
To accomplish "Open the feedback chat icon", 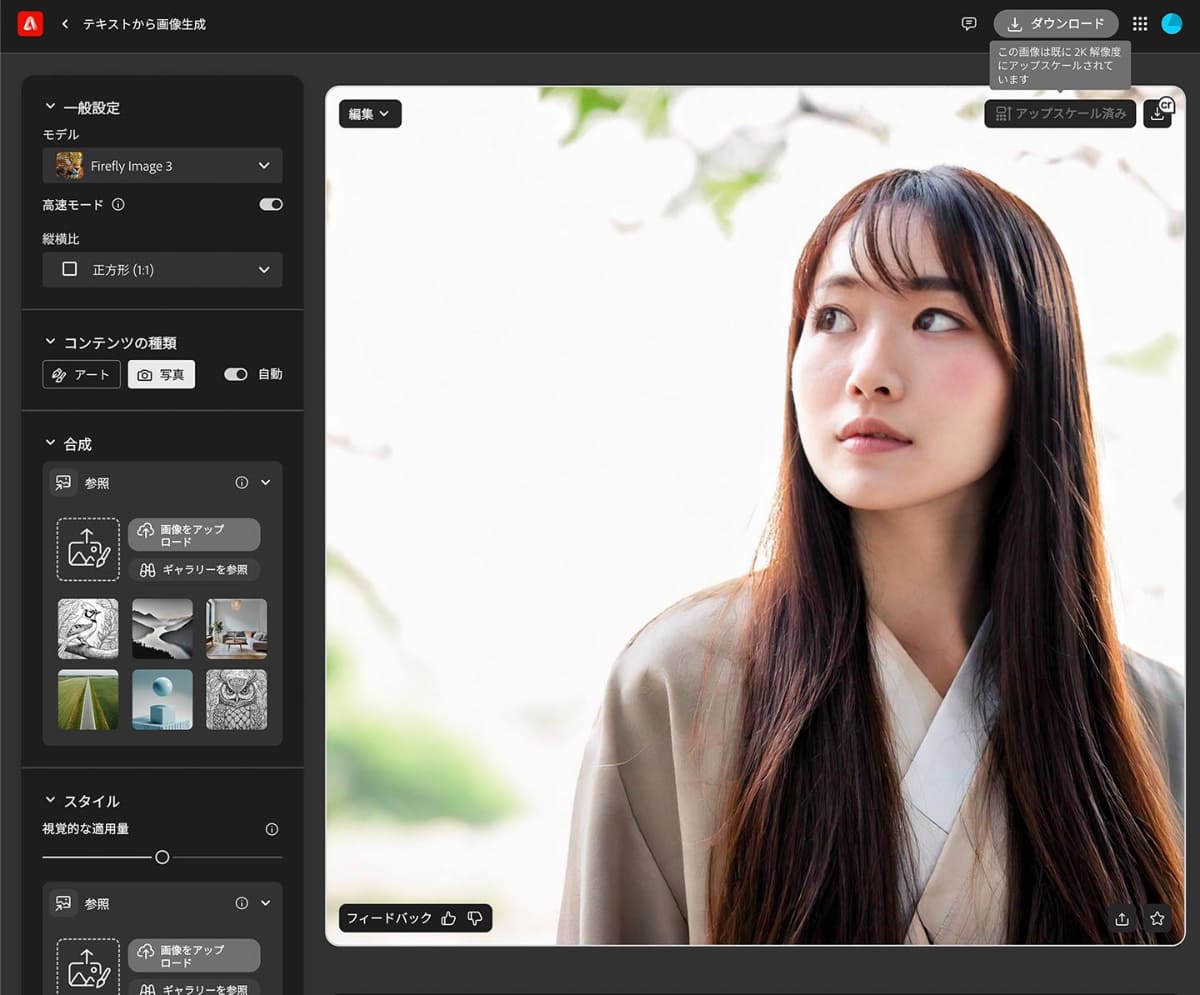I will point(968,23).
